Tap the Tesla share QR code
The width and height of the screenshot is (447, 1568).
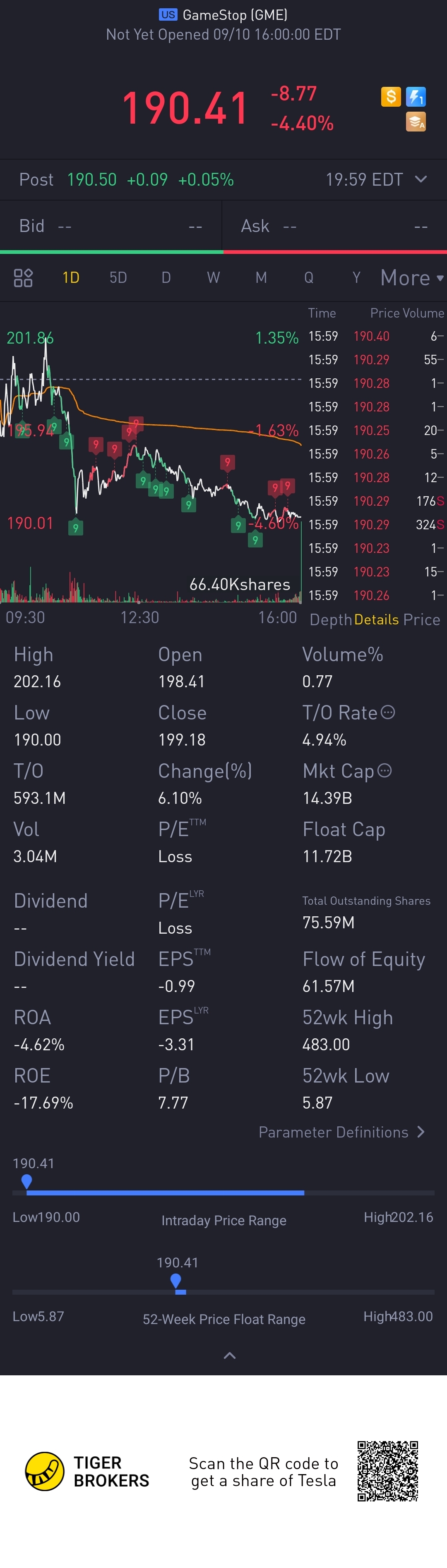(x=388, y=1471)
